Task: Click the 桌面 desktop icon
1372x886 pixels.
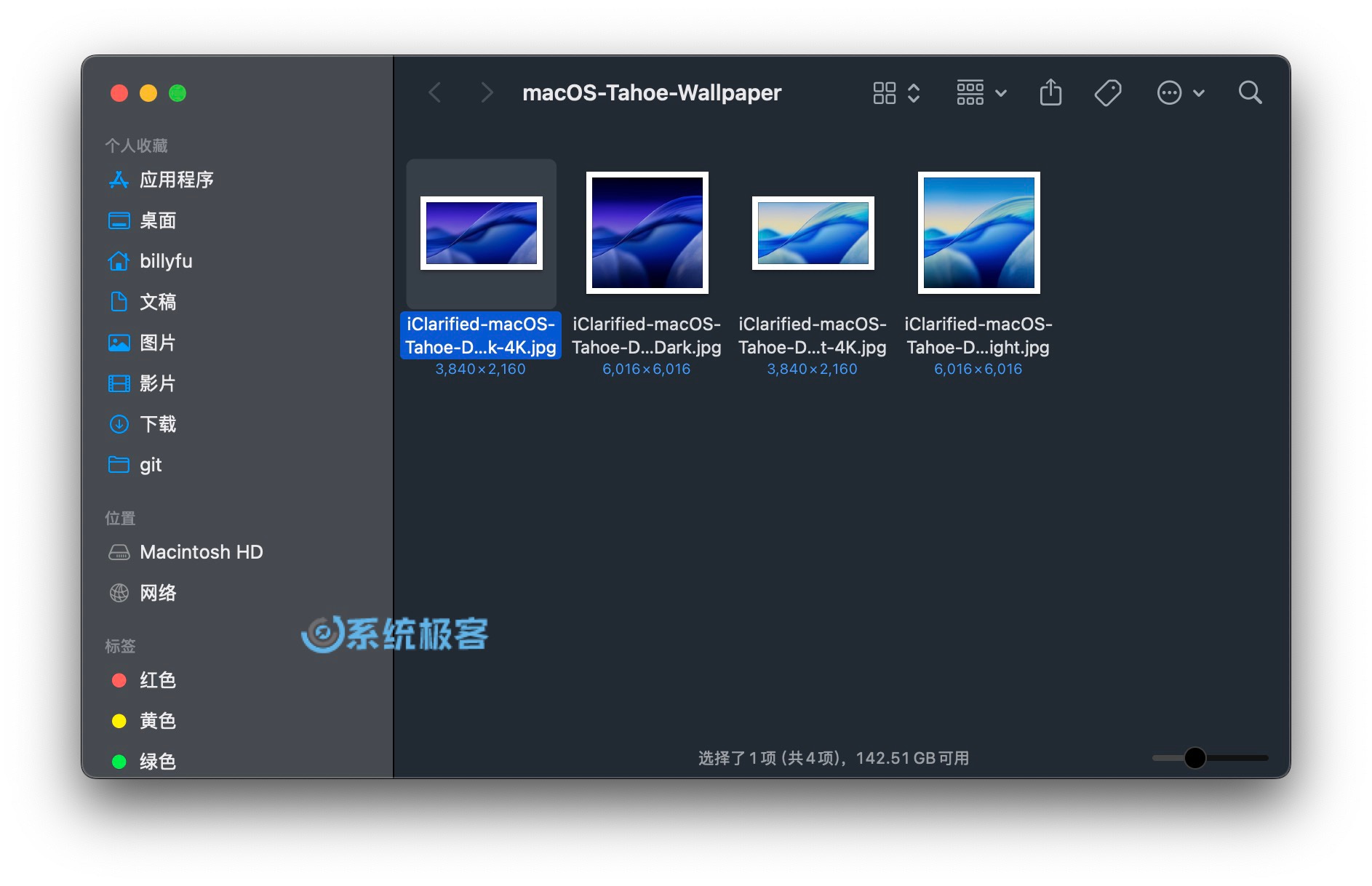Action: pos(119,220)
